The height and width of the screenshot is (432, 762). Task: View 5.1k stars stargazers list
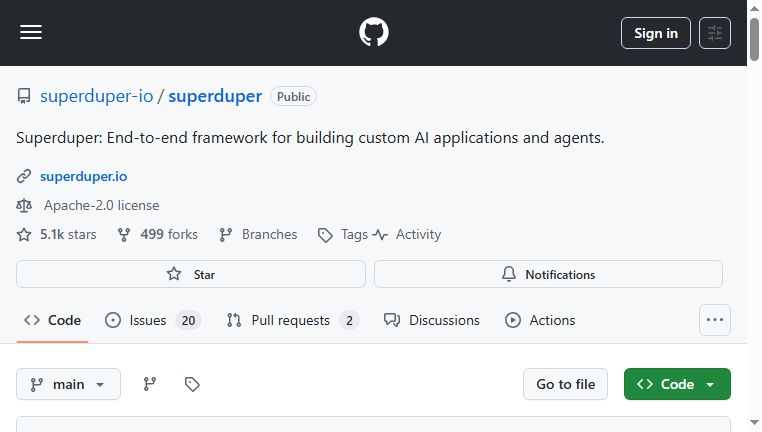pos(57,235)
